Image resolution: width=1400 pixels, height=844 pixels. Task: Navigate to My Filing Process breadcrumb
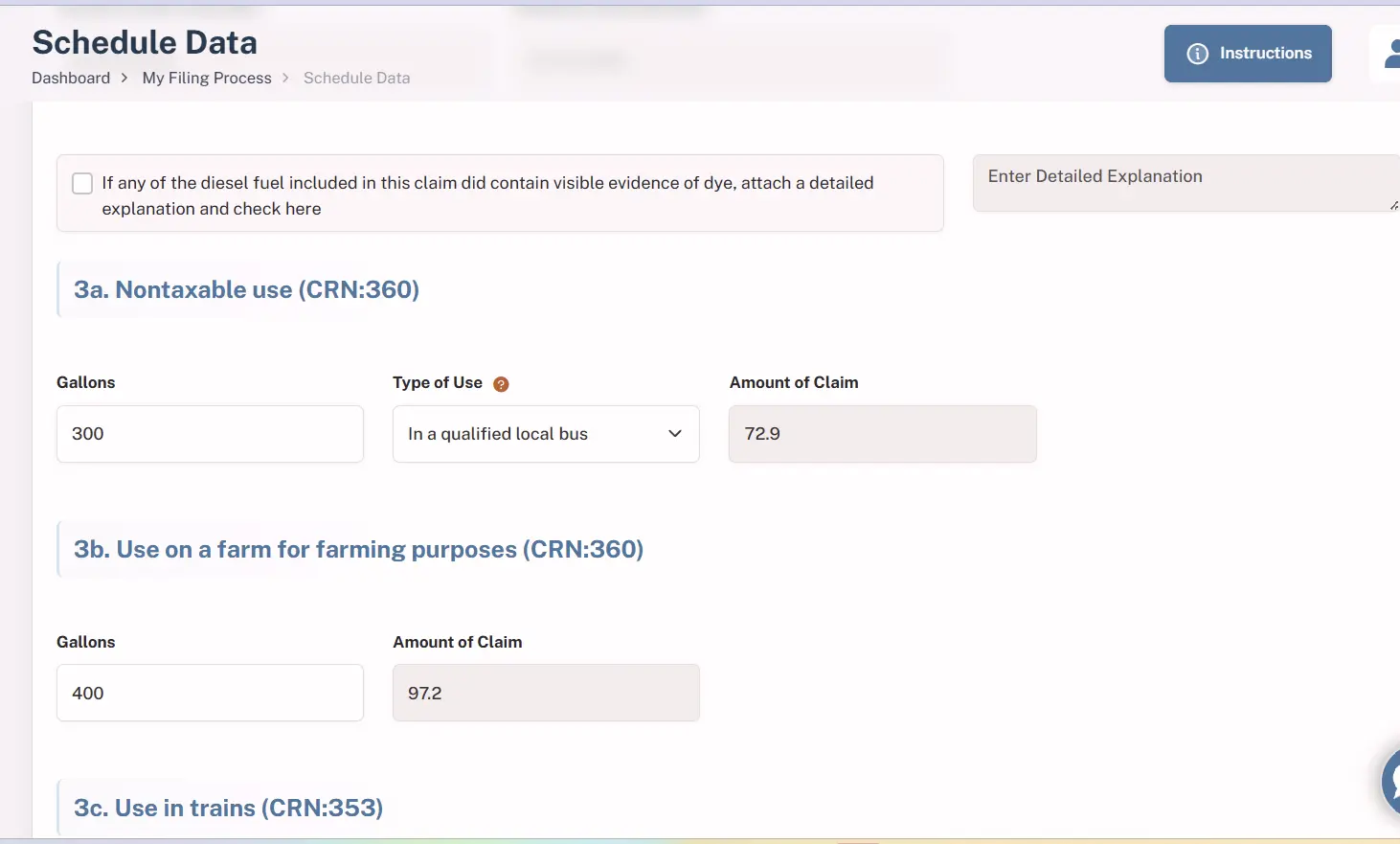(207, 78)
